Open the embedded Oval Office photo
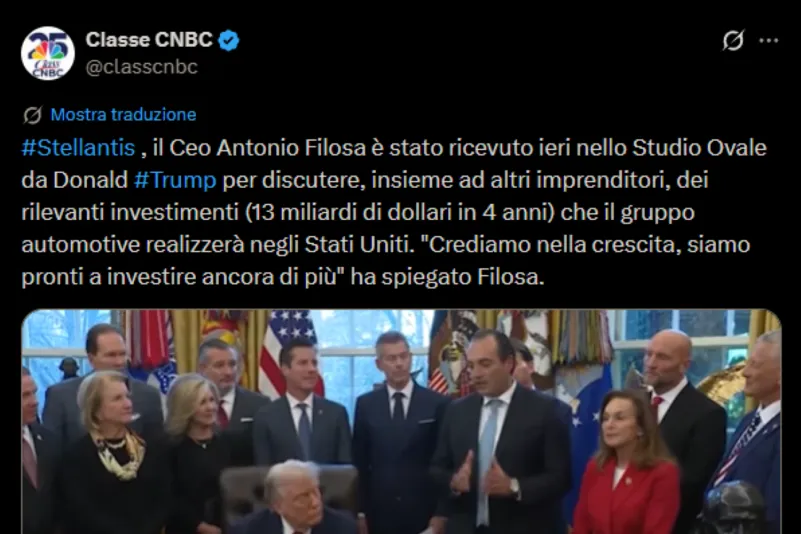 (x=401, y=422)
